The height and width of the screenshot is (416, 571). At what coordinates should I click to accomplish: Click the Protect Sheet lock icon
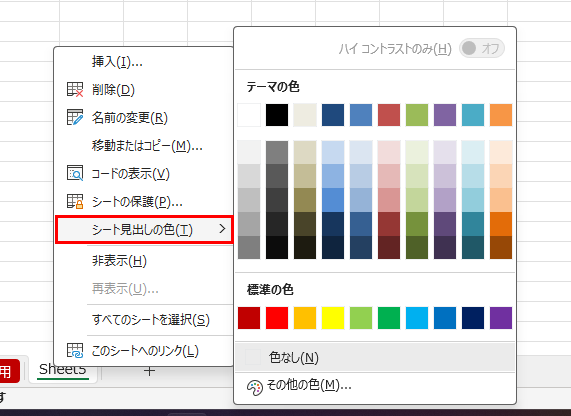75,201
